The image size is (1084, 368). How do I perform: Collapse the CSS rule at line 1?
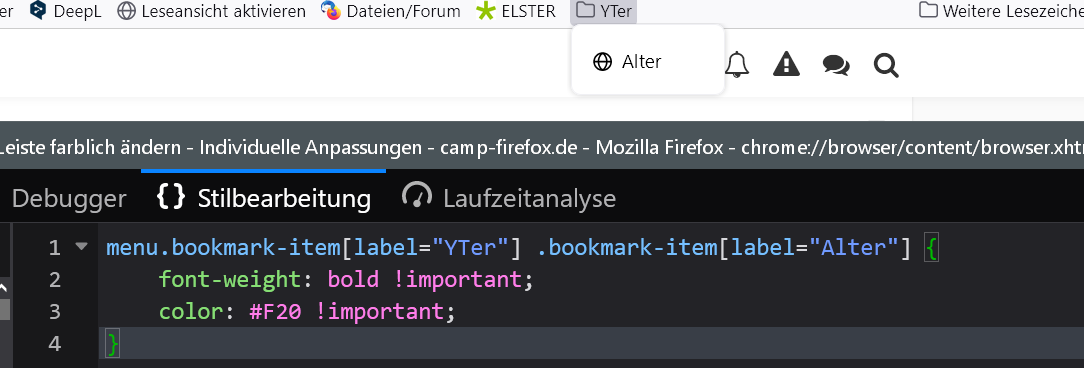pyautogui.click(x=82, y=246)
